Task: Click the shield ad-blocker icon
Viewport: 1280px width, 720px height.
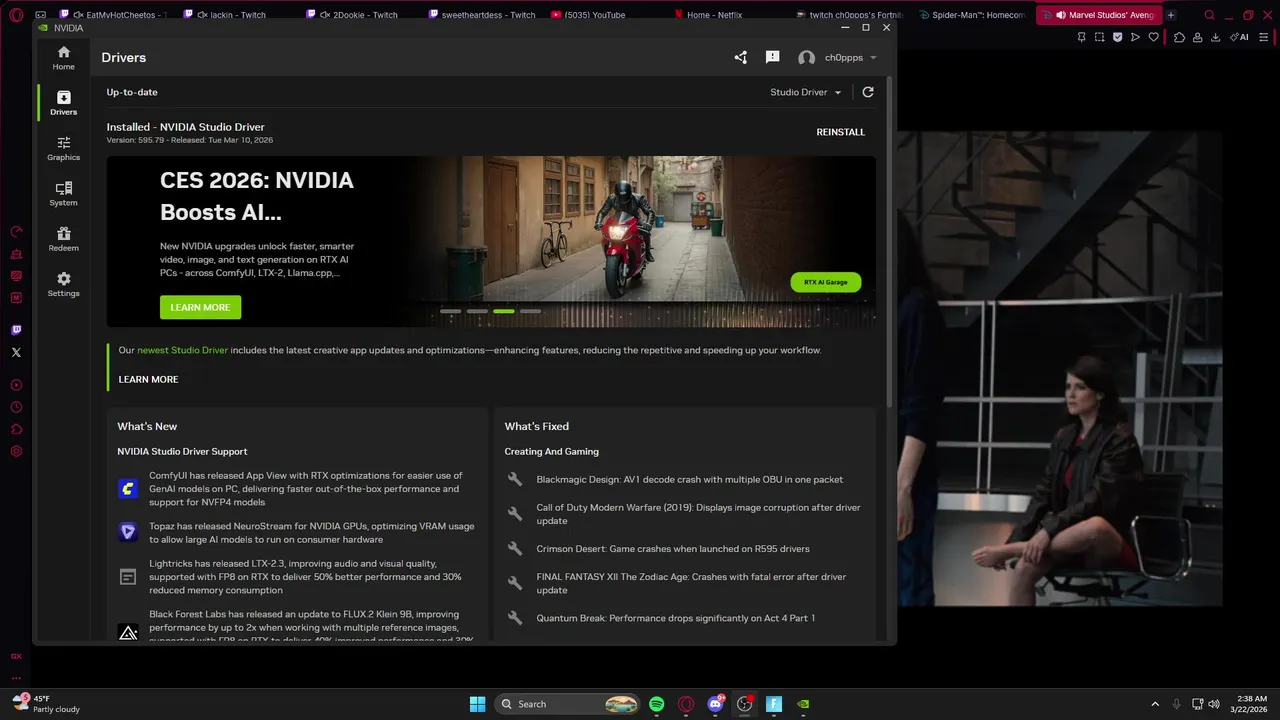Action: [x=1117, y=37]
